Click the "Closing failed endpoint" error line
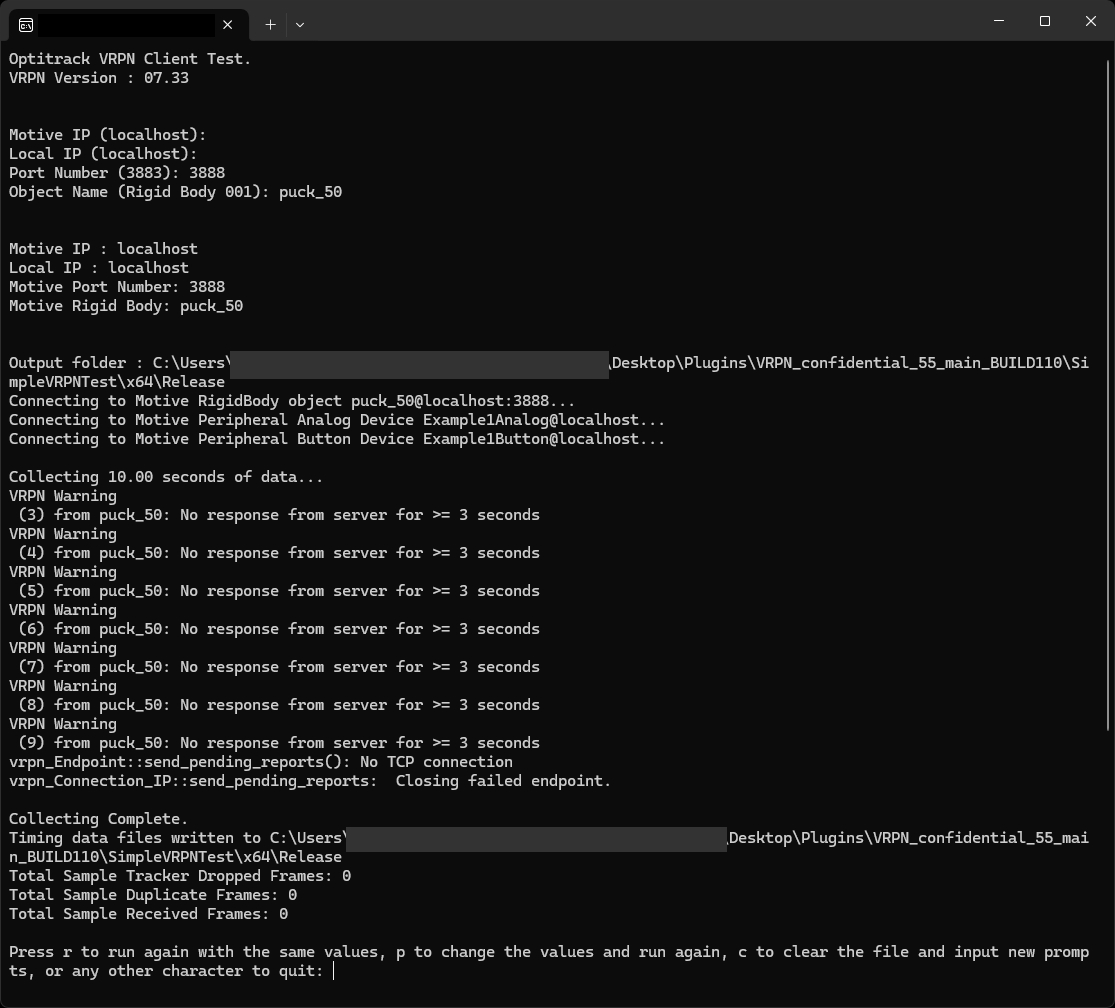The height and width of the screenshot is (1008, 1115). (x=310, y=781)
